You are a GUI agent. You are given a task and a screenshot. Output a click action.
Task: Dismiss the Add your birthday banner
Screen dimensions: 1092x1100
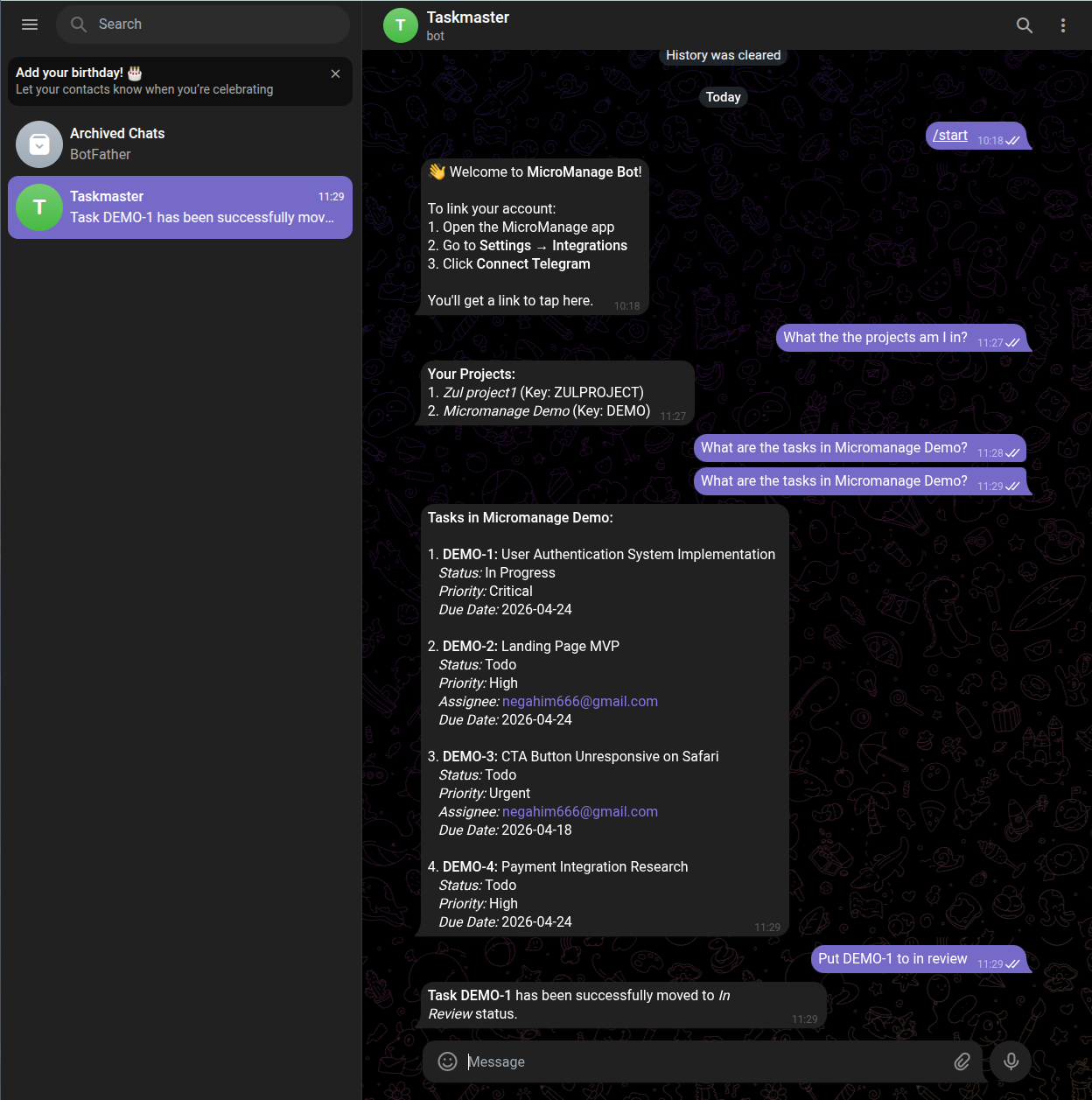(335, 74)
